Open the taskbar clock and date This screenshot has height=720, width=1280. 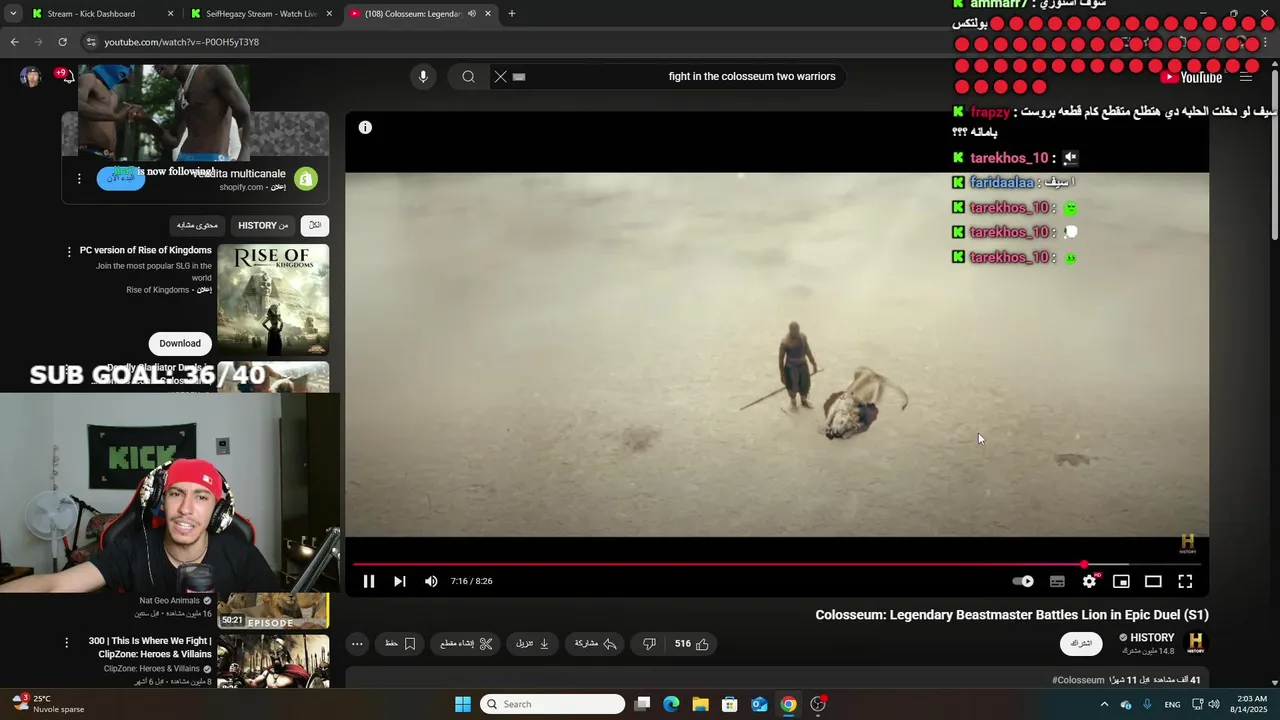[x=1252, y=704]
